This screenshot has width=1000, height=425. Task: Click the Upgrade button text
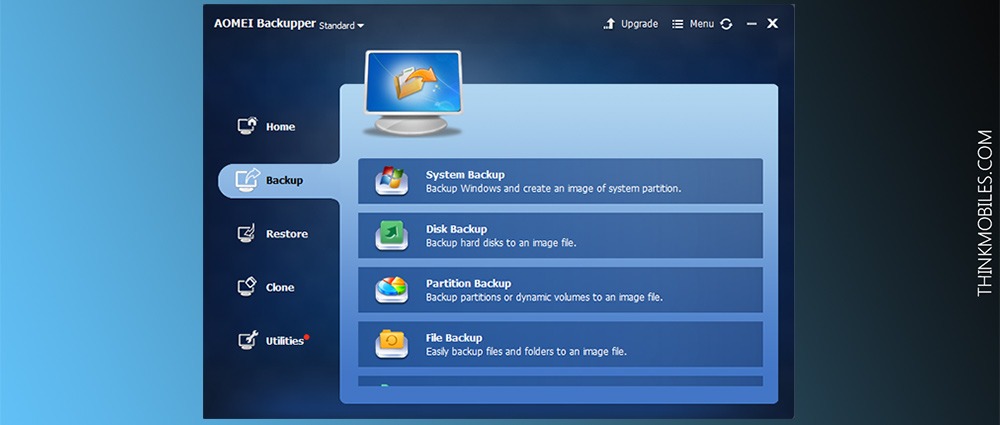(x=640, y=24)
